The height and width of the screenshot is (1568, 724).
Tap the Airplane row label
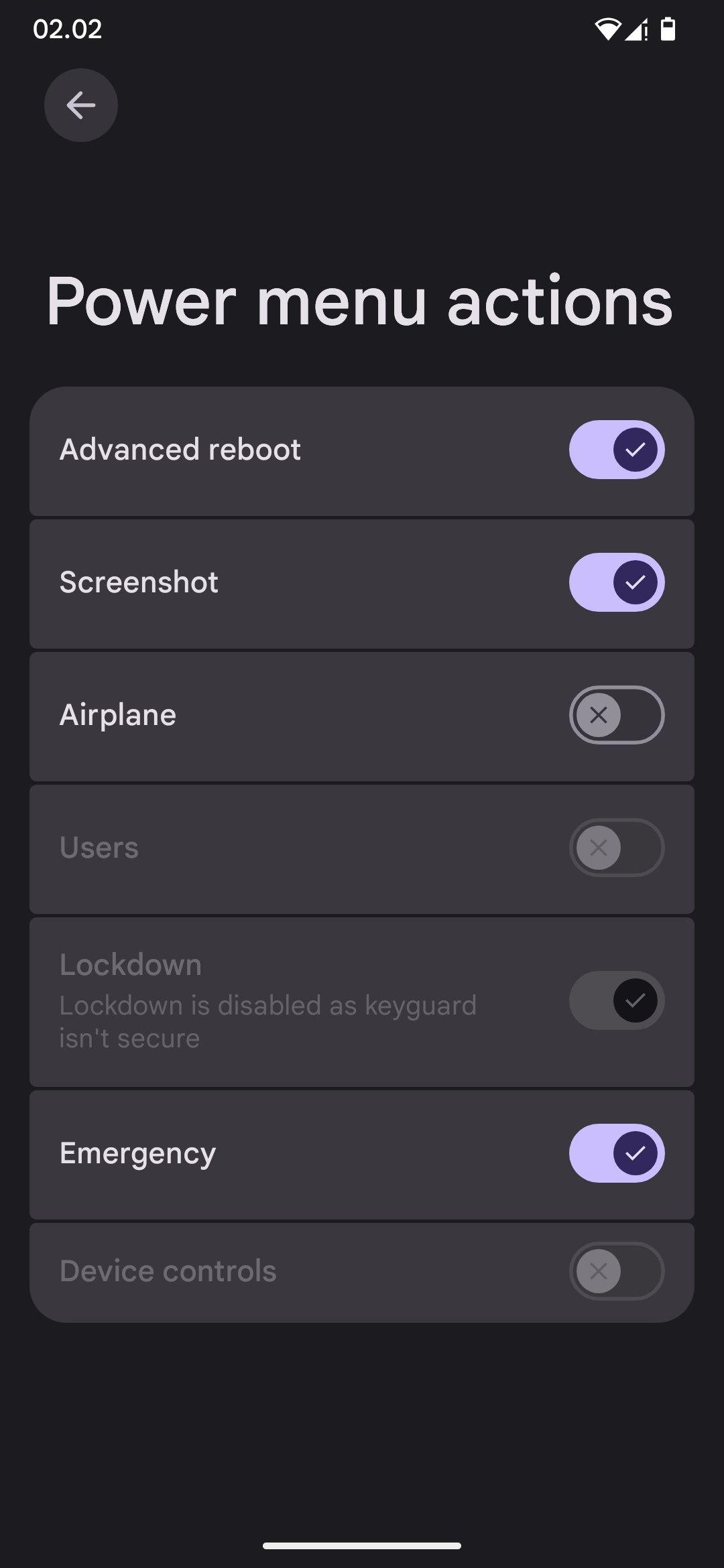tap(118, 715)
